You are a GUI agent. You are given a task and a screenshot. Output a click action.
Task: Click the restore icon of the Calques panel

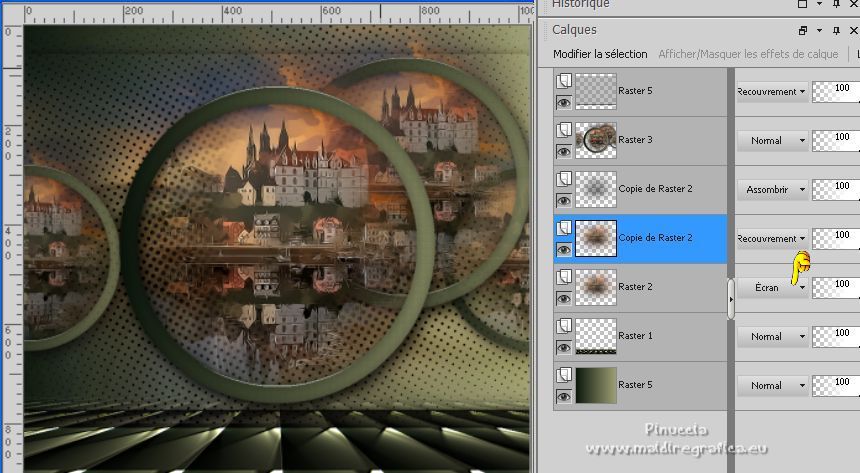coord(803,31)
